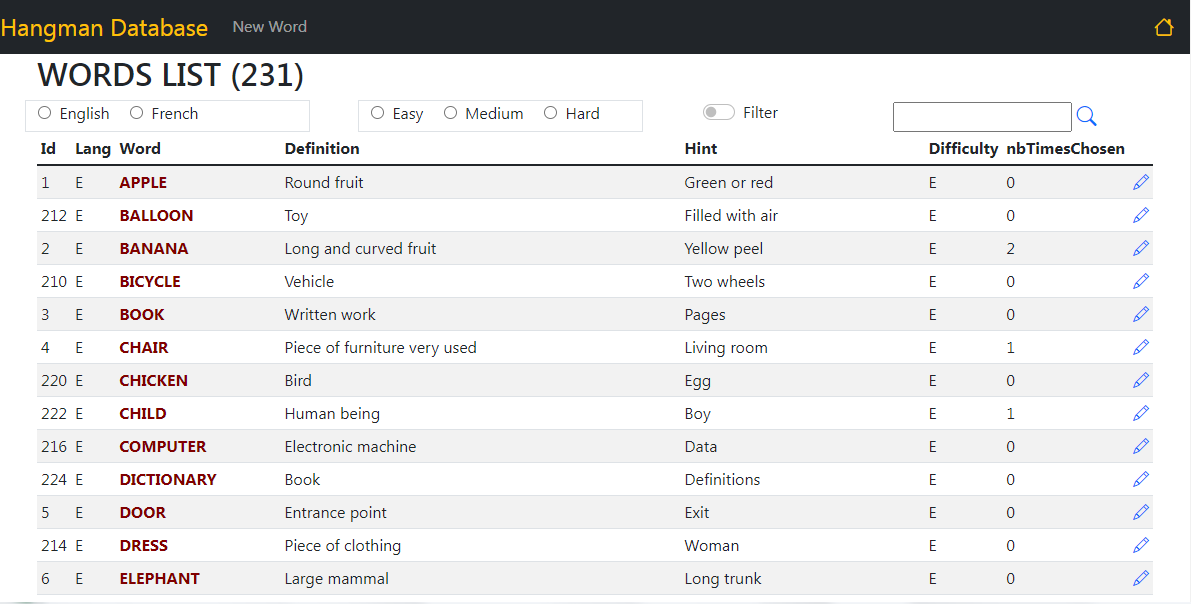1191x604 pixels.
Task: Edit the CHILD row with pencil icon
Action: [x=1141, y=413]
